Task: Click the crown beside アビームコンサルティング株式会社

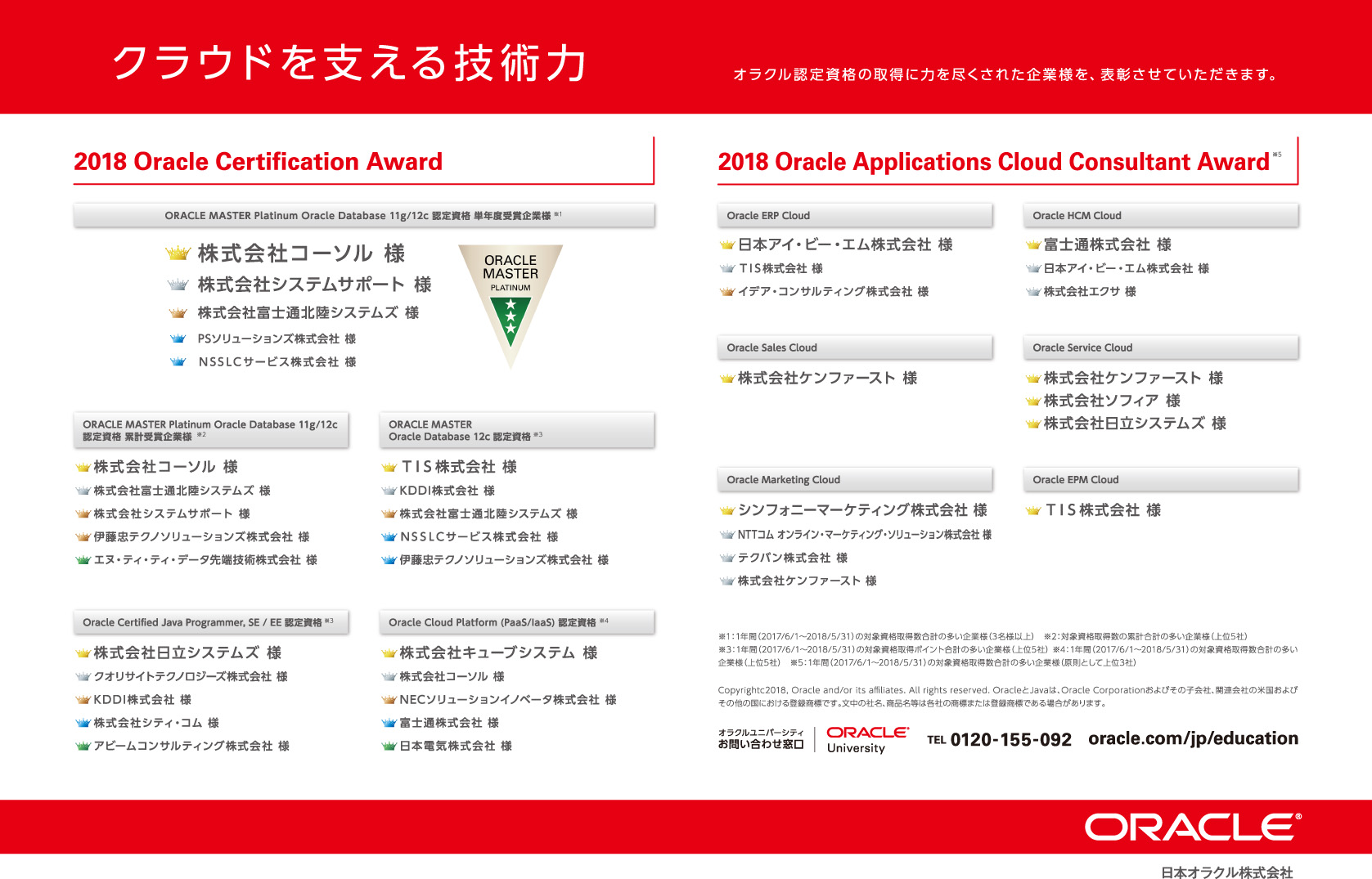Action: [83, 746]
